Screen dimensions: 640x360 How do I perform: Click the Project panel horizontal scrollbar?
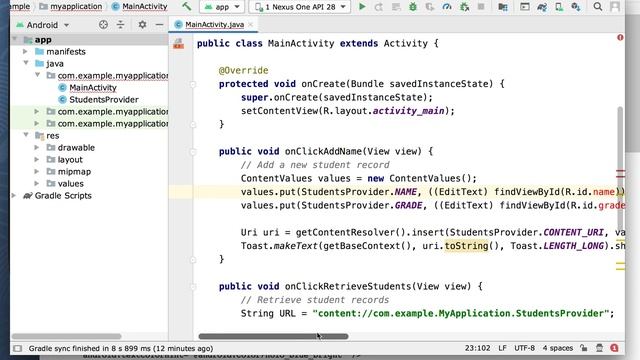67,336
